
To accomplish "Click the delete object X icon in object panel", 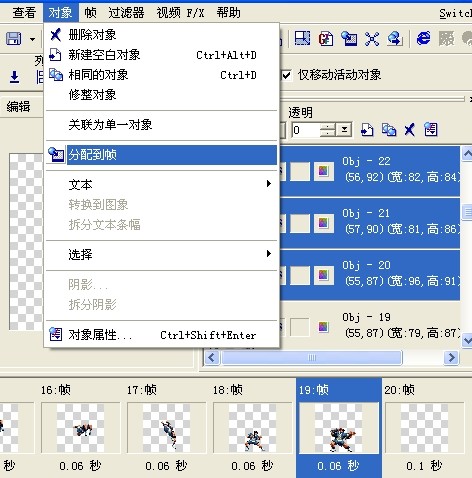I will coord(410,130).
